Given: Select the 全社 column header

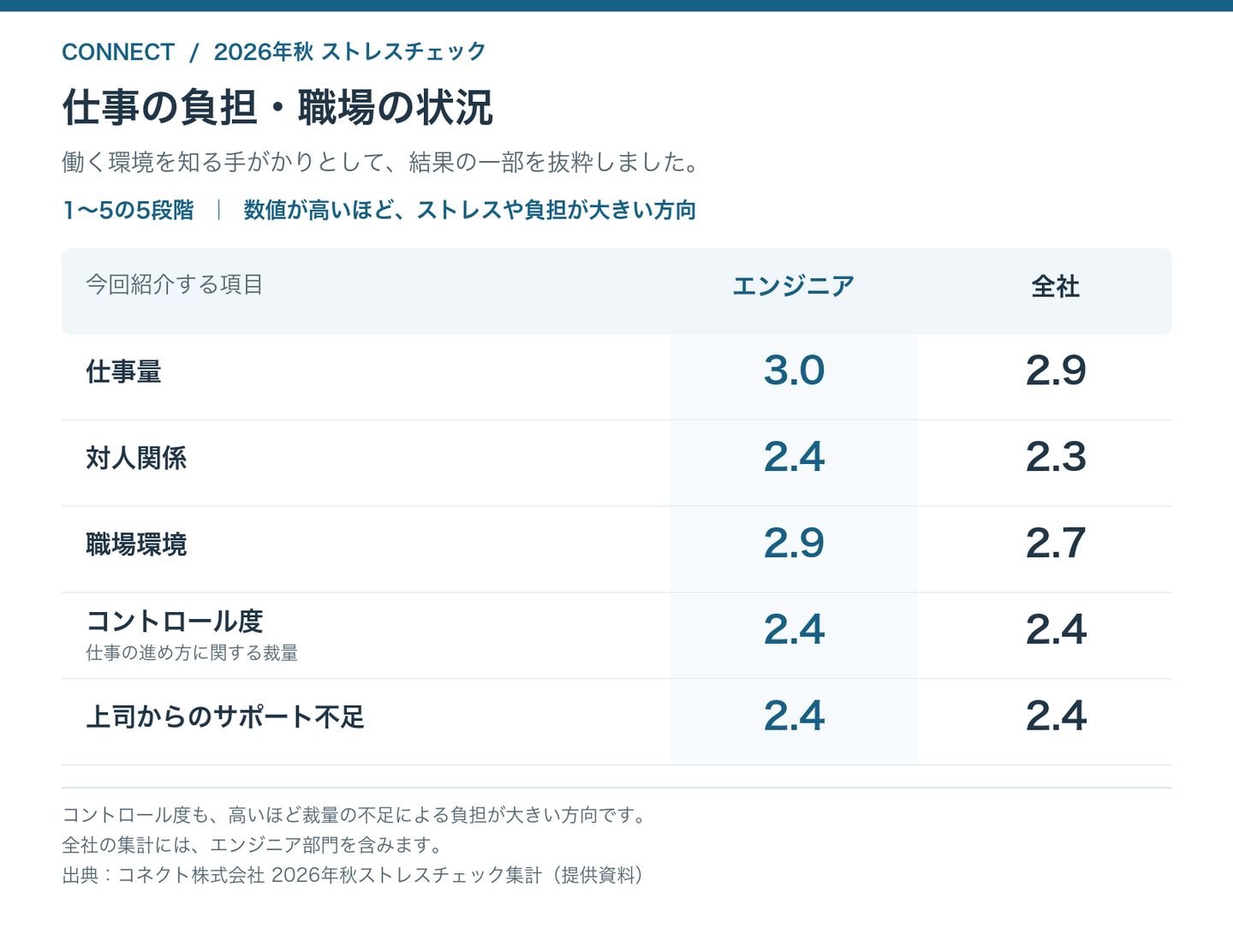Looking at the screenshot, I should [x=1056, y=286].
